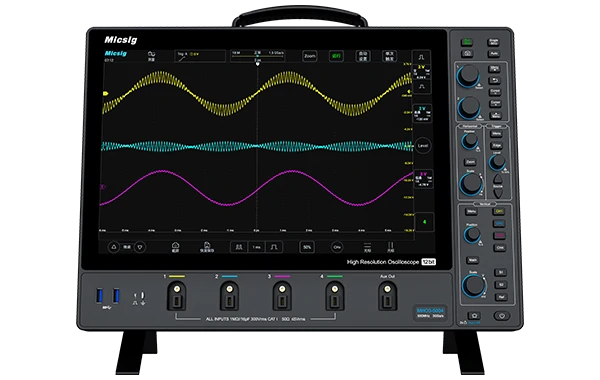Click the Horizontal Position knob
The height and width of the screenshot is (380, 600).
(470, 141)
